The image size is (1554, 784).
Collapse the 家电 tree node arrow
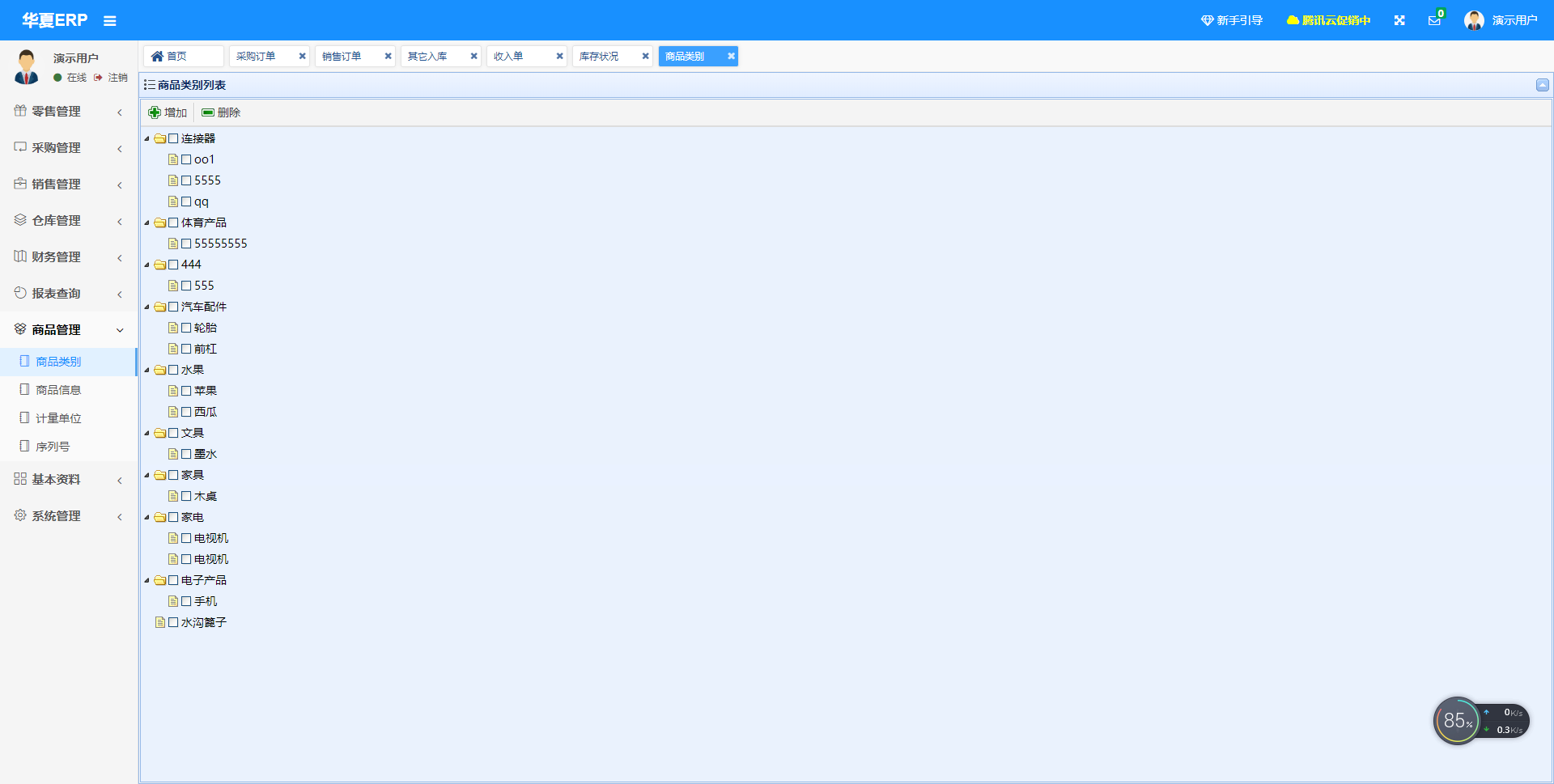147,518
